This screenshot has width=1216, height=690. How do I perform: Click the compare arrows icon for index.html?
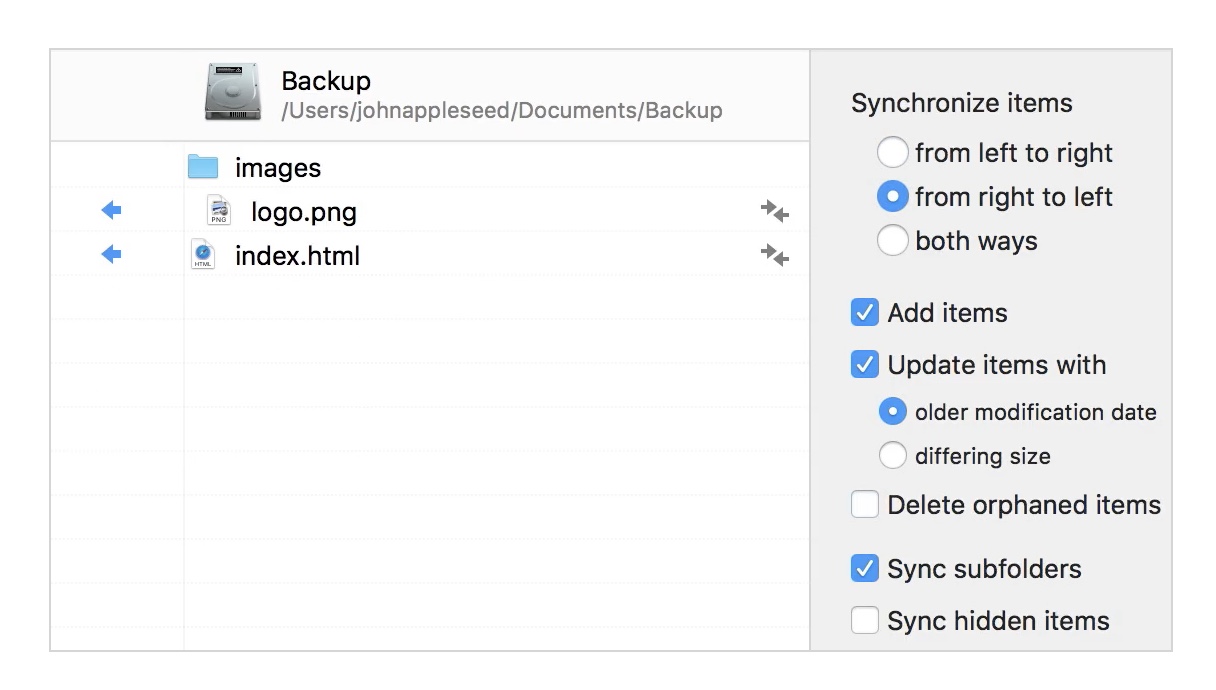click(774, 255)
